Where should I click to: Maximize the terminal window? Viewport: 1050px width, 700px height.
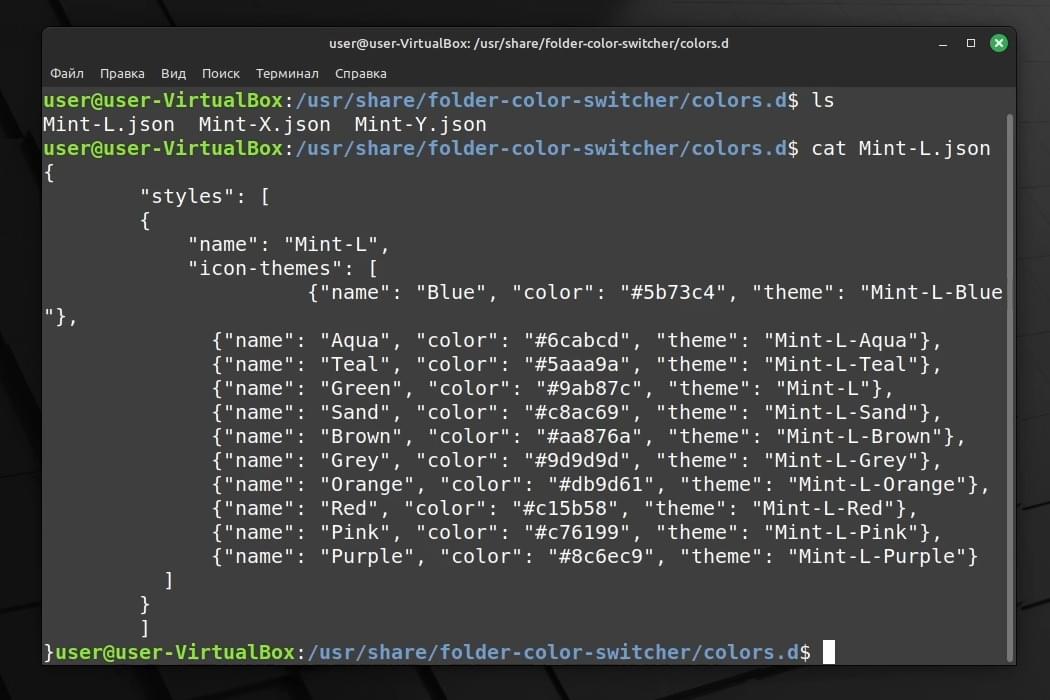(970, 44)
